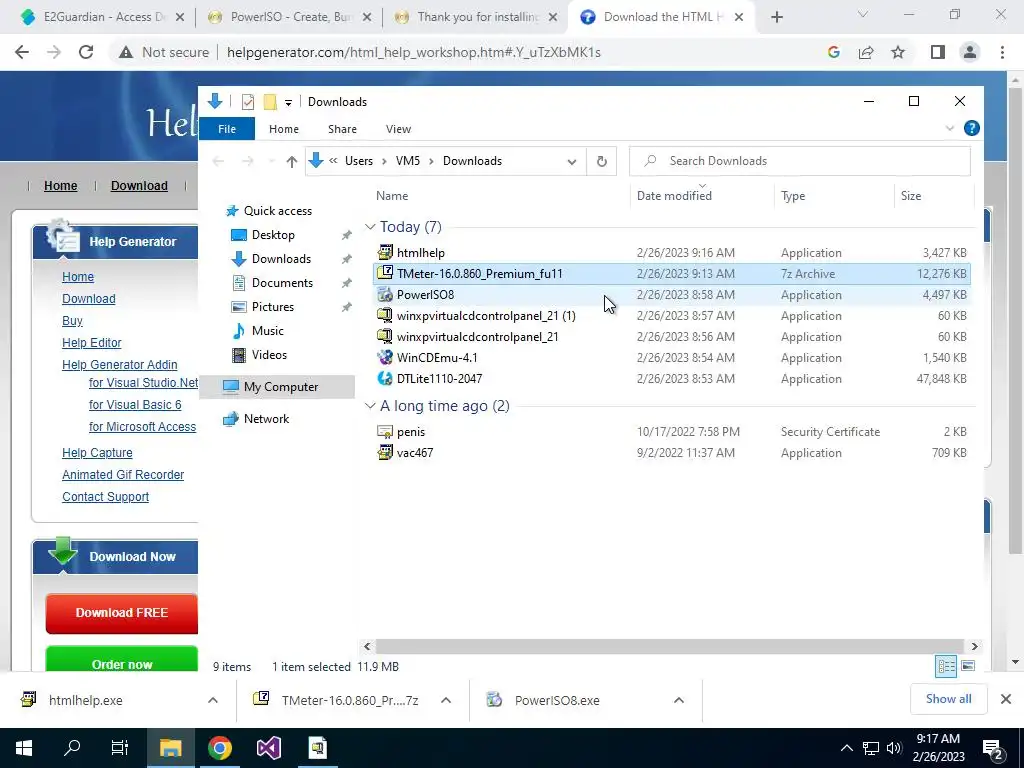This screenshot has width=1024, height=768.
Task: Open Explorer help question mark icon
Action: click(x=971, y=128)
